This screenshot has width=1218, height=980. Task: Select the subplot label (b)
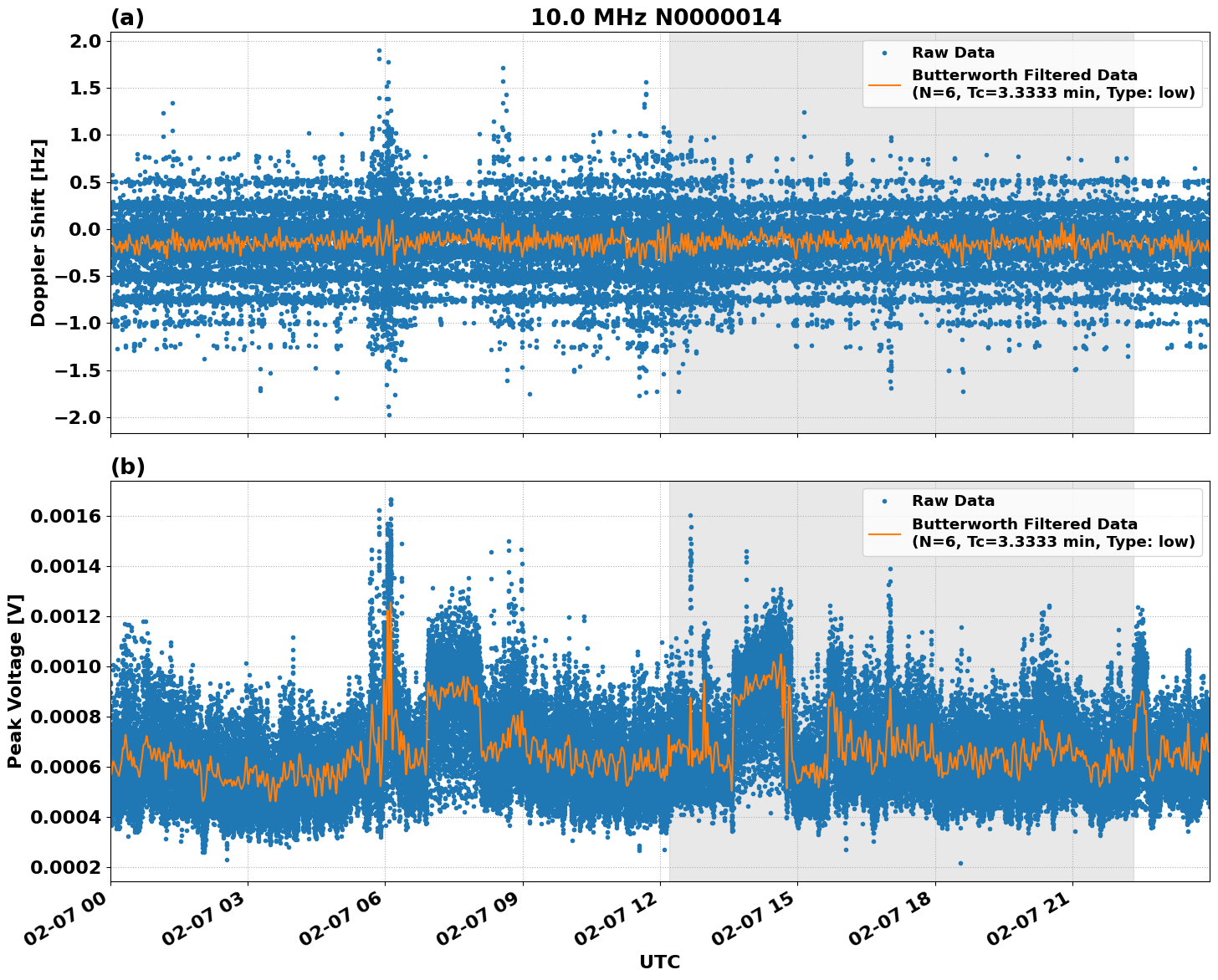click(x=127, y=467)
